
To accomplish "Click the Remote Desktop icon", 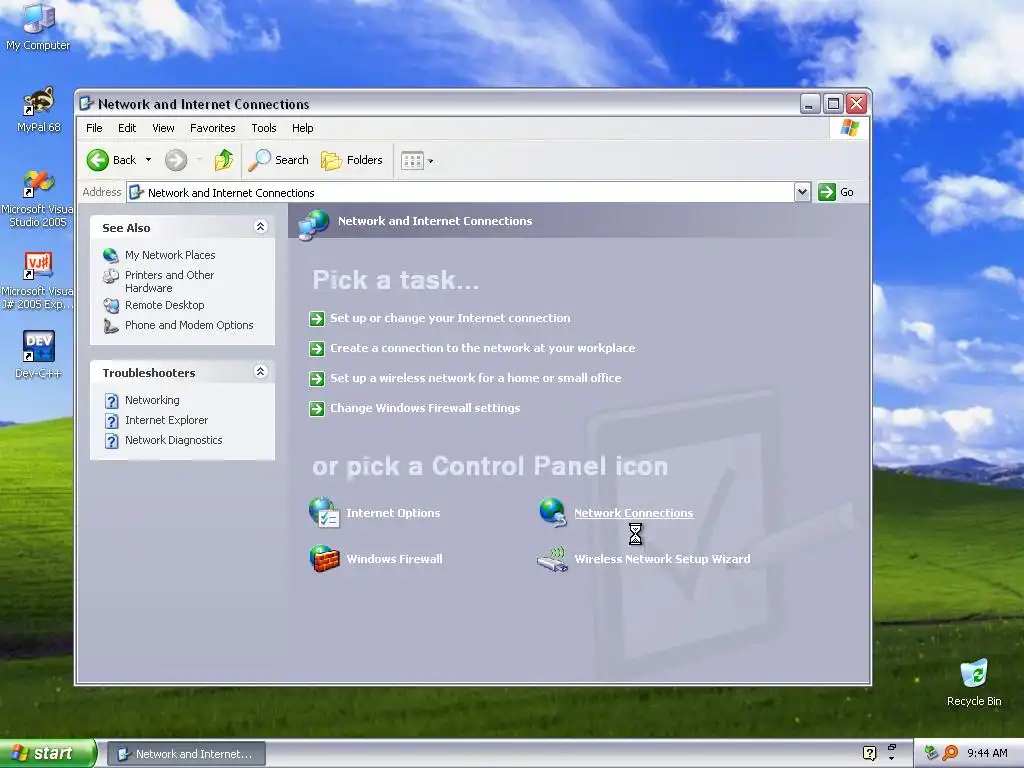I will [x=111, y=306].
